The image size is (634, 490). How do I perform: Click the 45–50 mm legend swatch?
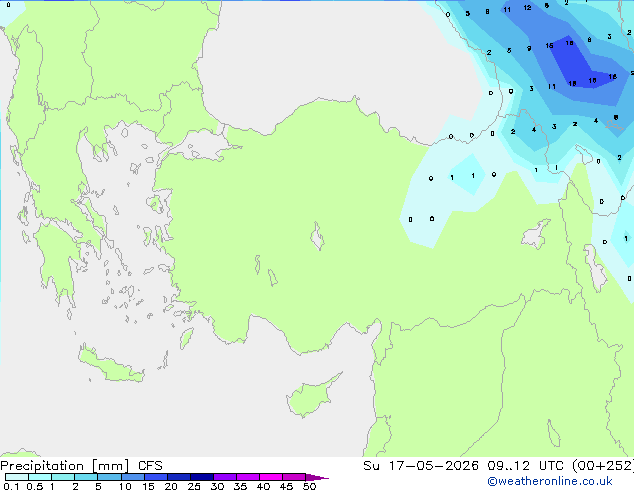pyautogui.click(x=294, y=477)
